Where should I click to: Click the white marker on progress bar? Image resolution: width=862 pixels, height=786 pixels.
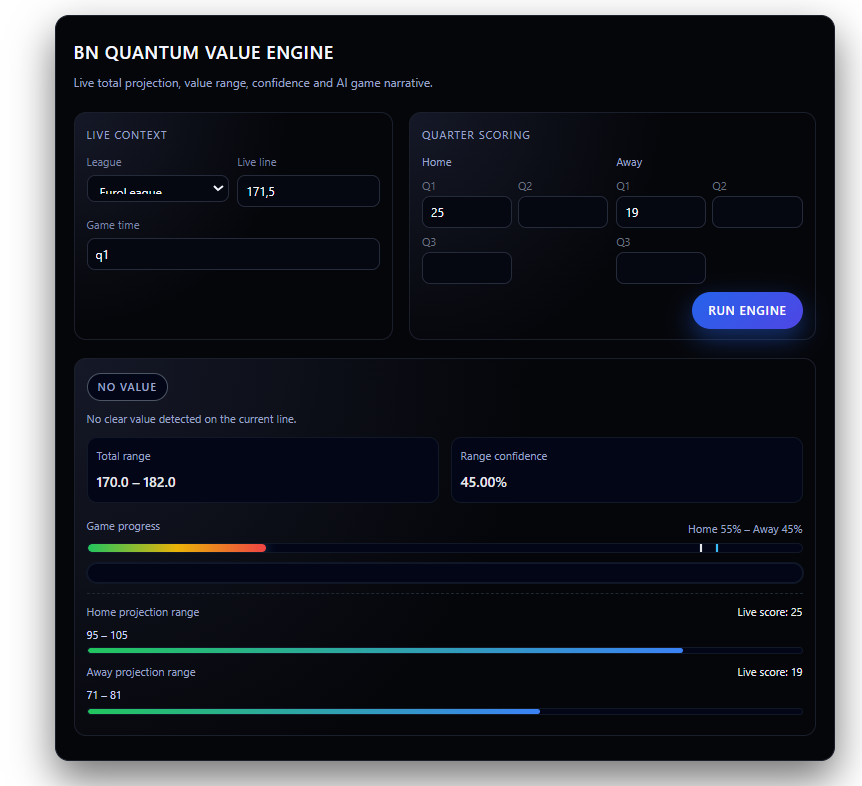point(701,548)
